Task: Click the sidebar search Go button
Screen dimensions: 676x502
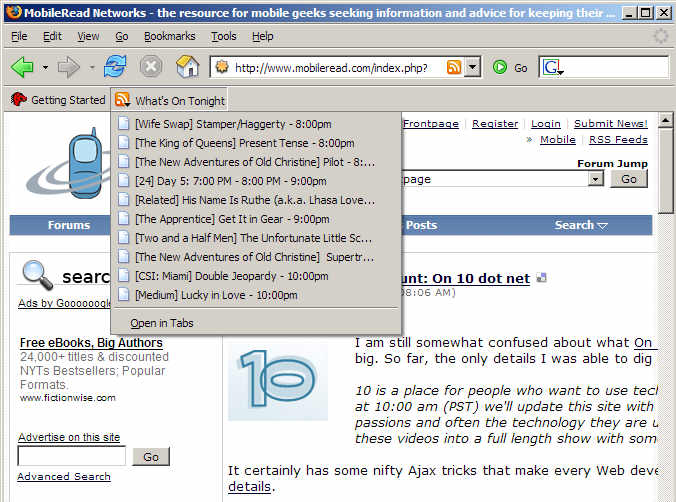Action: click(x=151, y=457)
